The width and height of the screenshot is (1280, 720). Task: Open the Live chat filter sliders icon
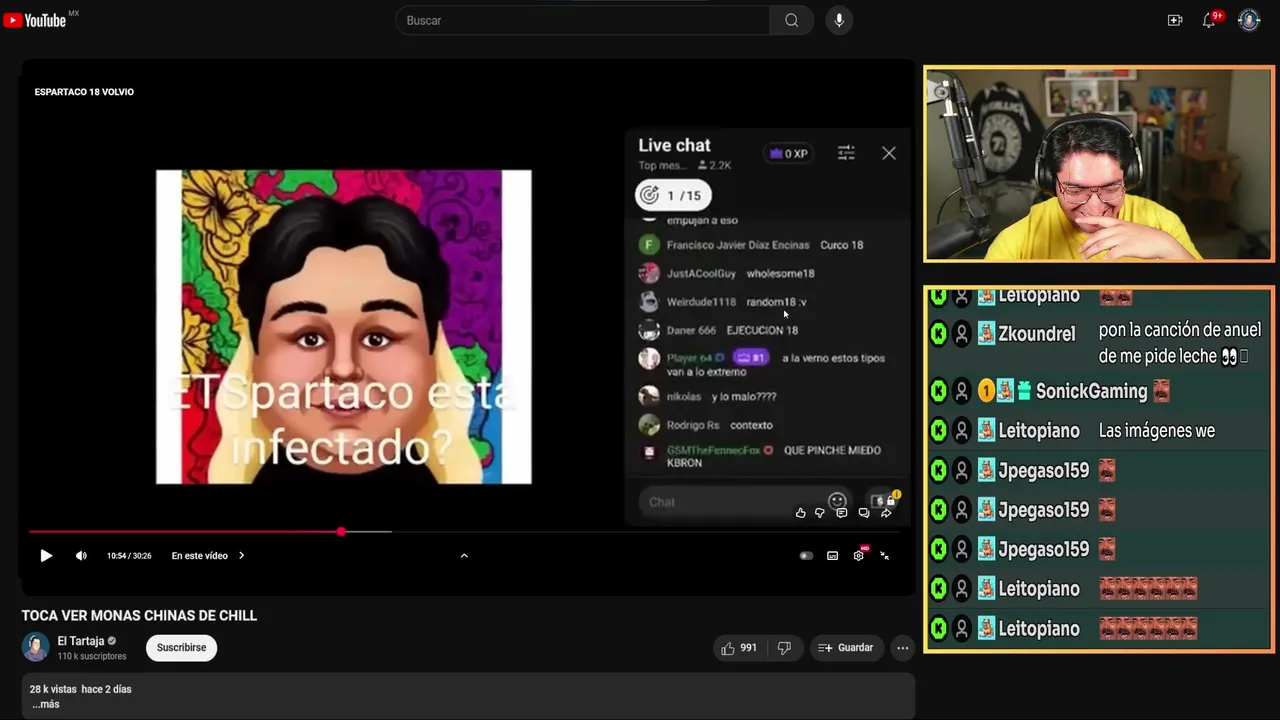point(846,153)
